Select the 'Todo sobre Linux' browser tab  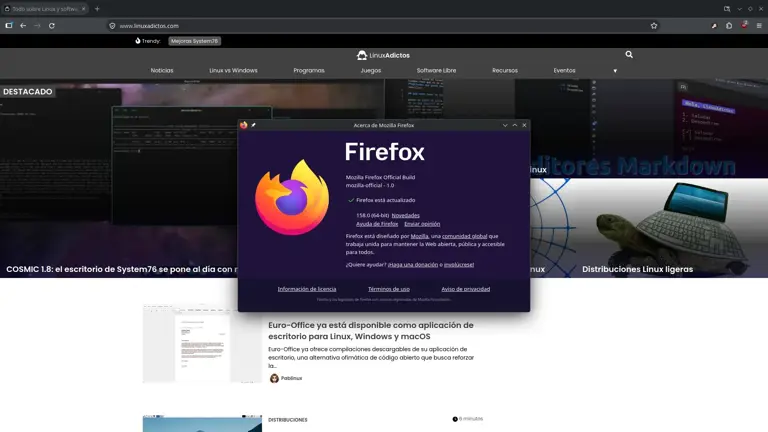(45, 9)
